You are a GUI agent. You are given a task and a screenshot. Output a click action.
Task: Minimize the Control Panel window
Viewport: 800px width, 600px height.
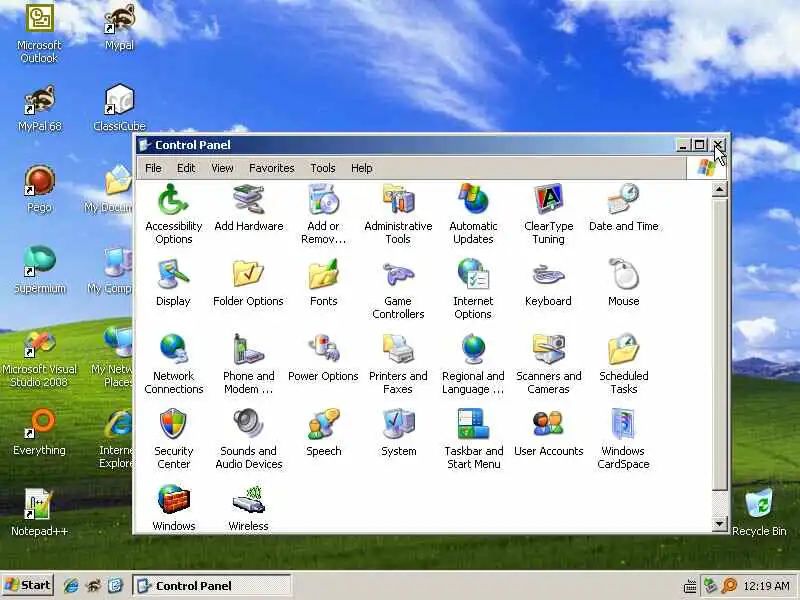683,145
